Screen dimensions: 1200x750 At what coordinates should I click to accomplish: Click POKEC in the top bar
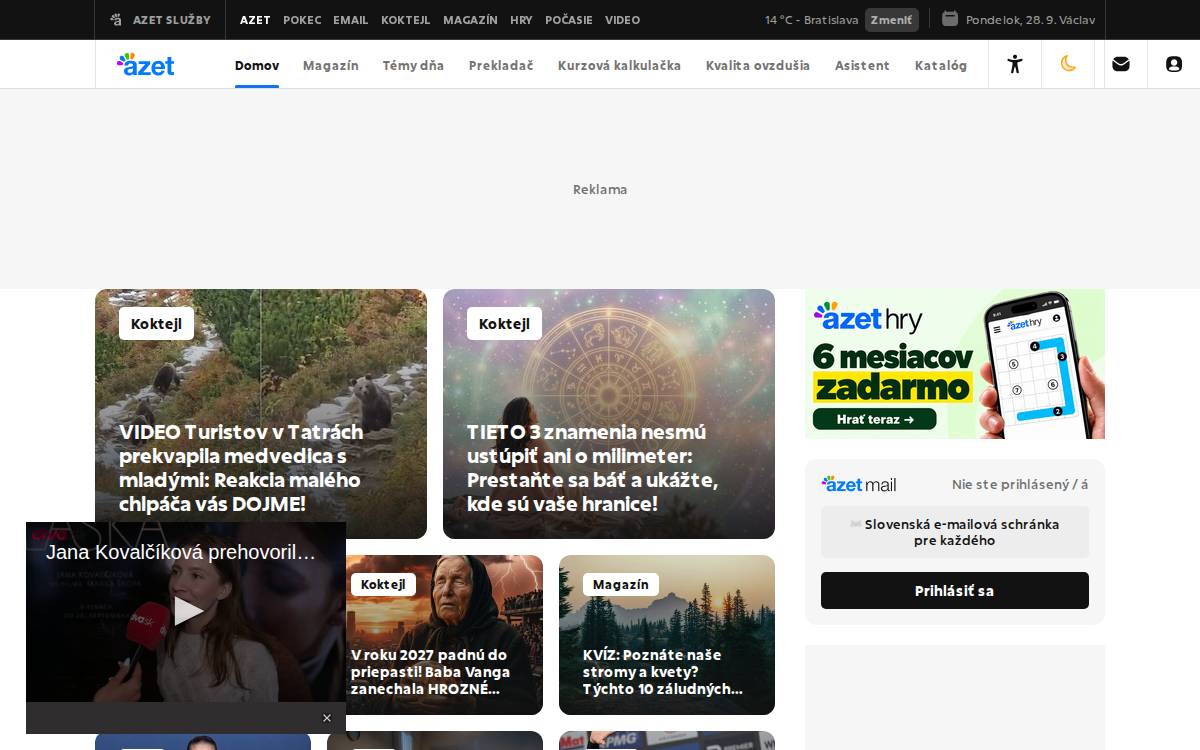pos(302,20)
